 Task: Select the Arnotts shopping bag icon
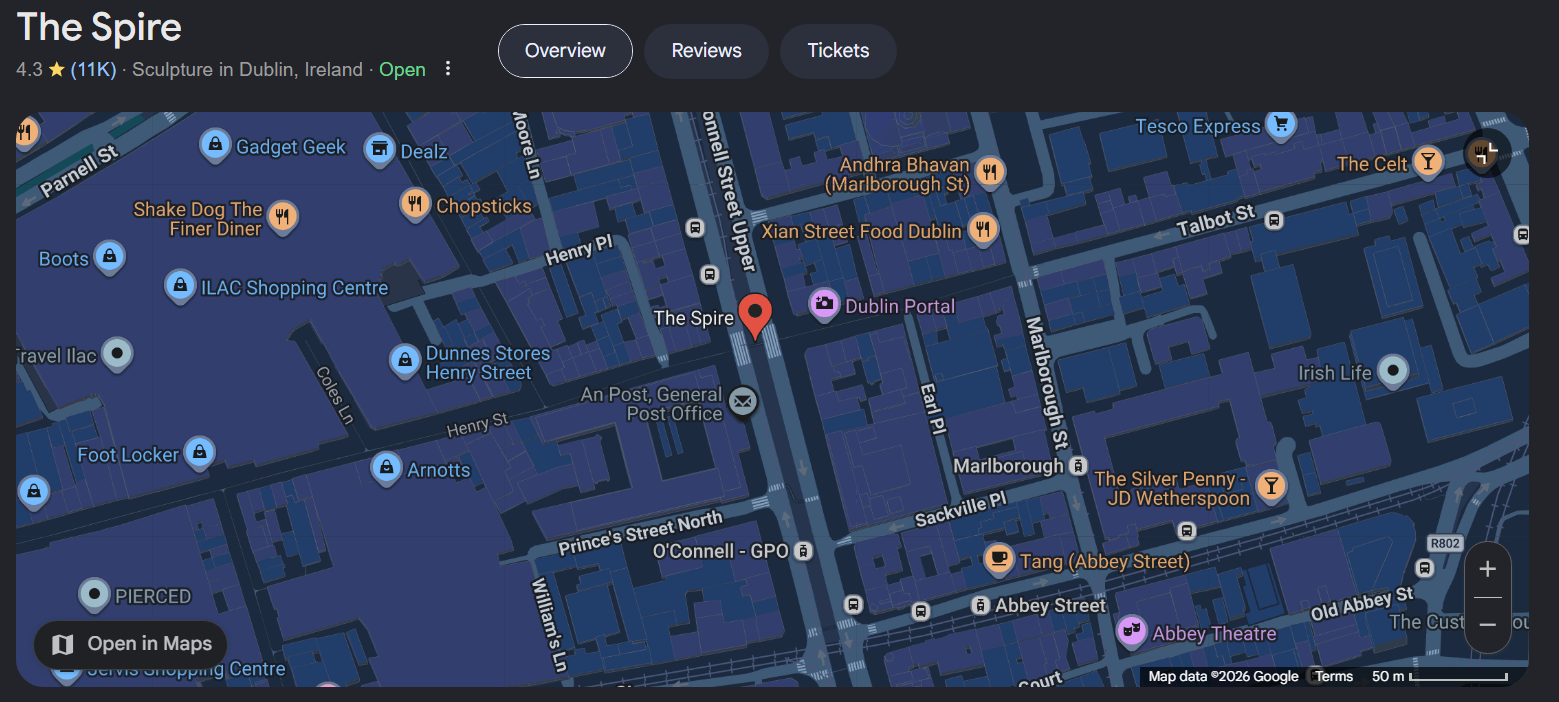386,467
